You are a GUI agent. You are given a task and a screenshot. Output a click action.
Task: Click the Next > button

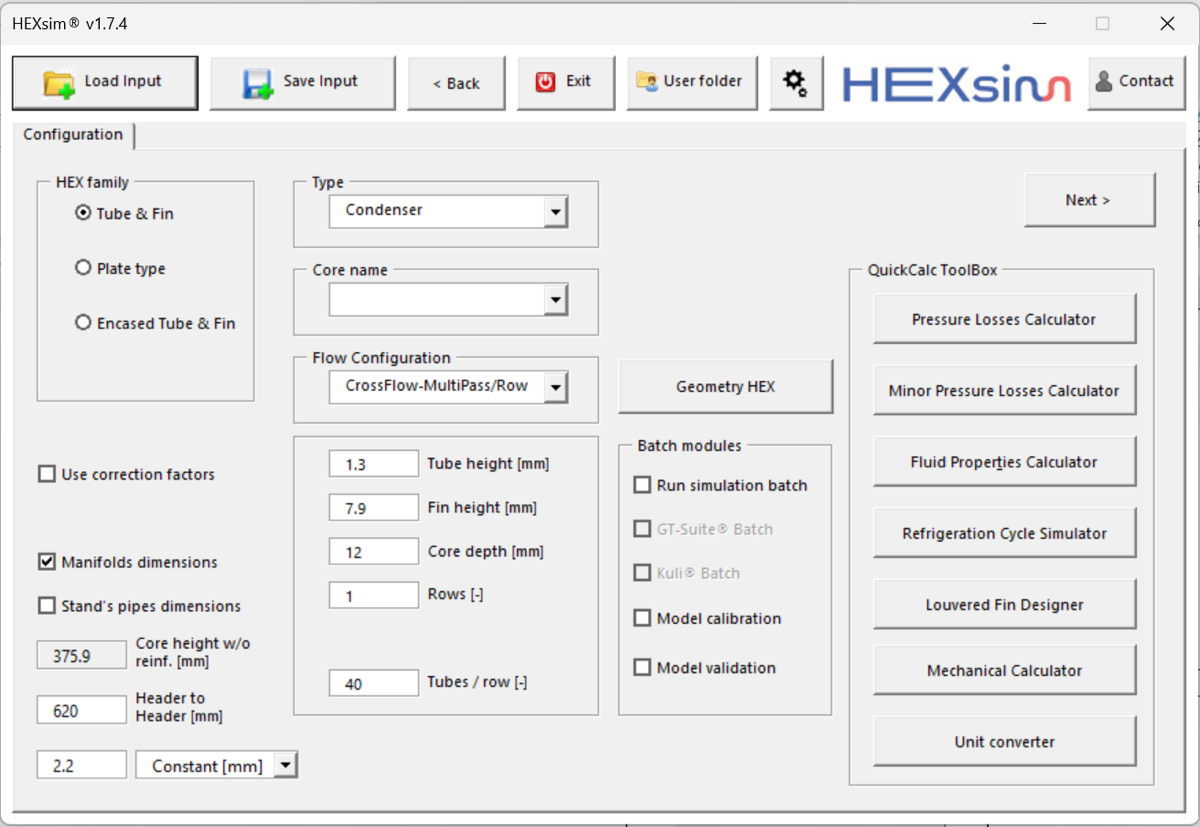1089,200
